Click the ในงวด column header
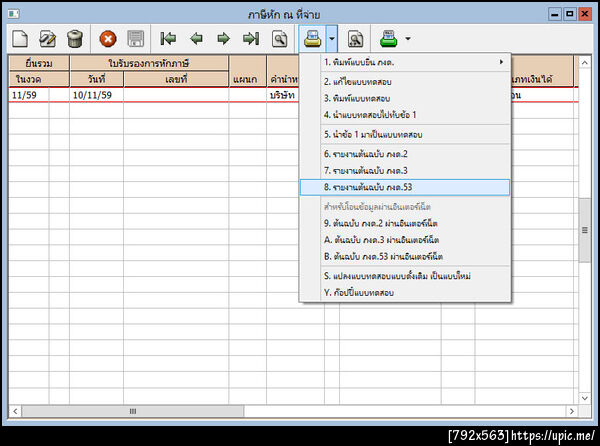Image resolution: width=600 pixels, height=446 pixels. (x=39, y=79)
